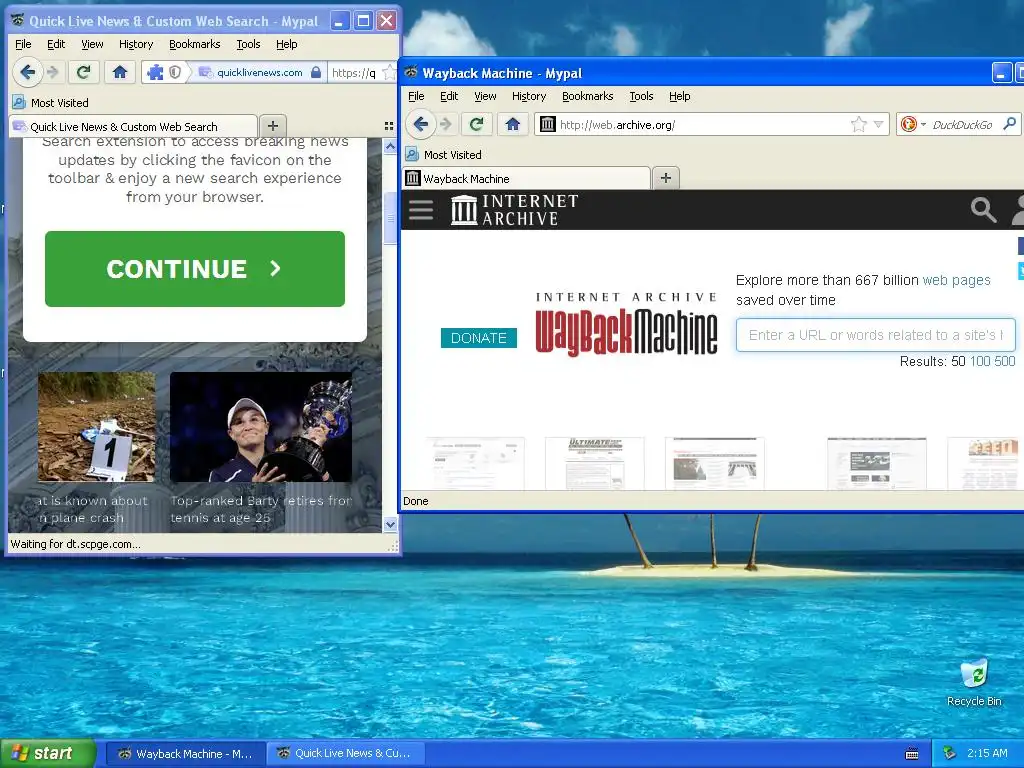Click Most Visited in Quick Live News bookmarks bar

click(x=50, y=103)
